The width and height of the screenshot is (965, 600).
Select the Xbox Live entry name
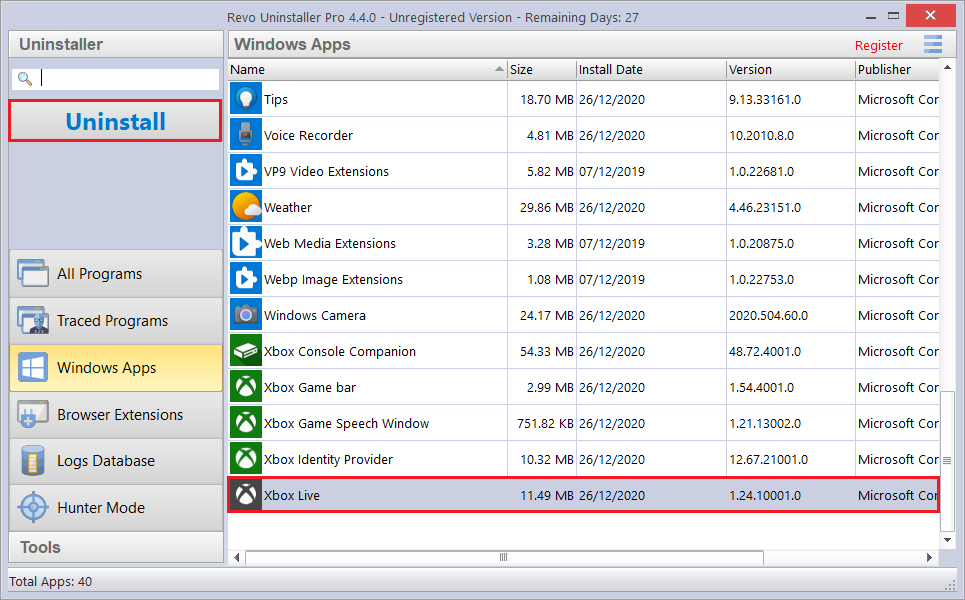point(292,495)
